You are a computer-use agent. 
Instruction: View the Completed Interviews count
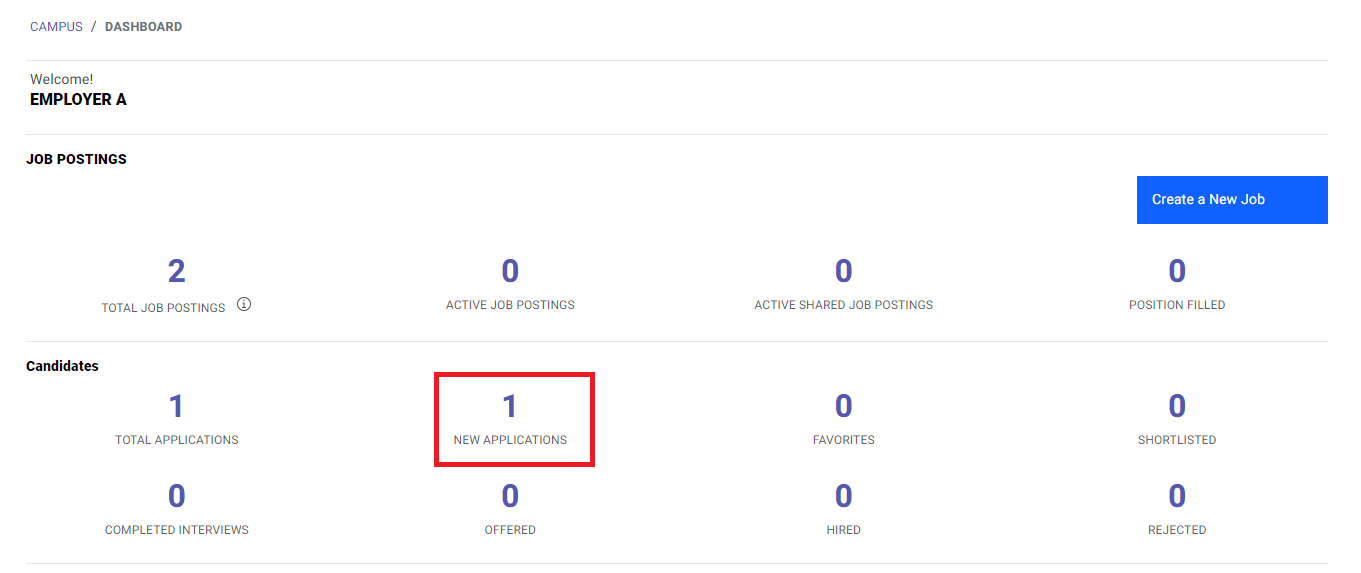coord(176,496)
